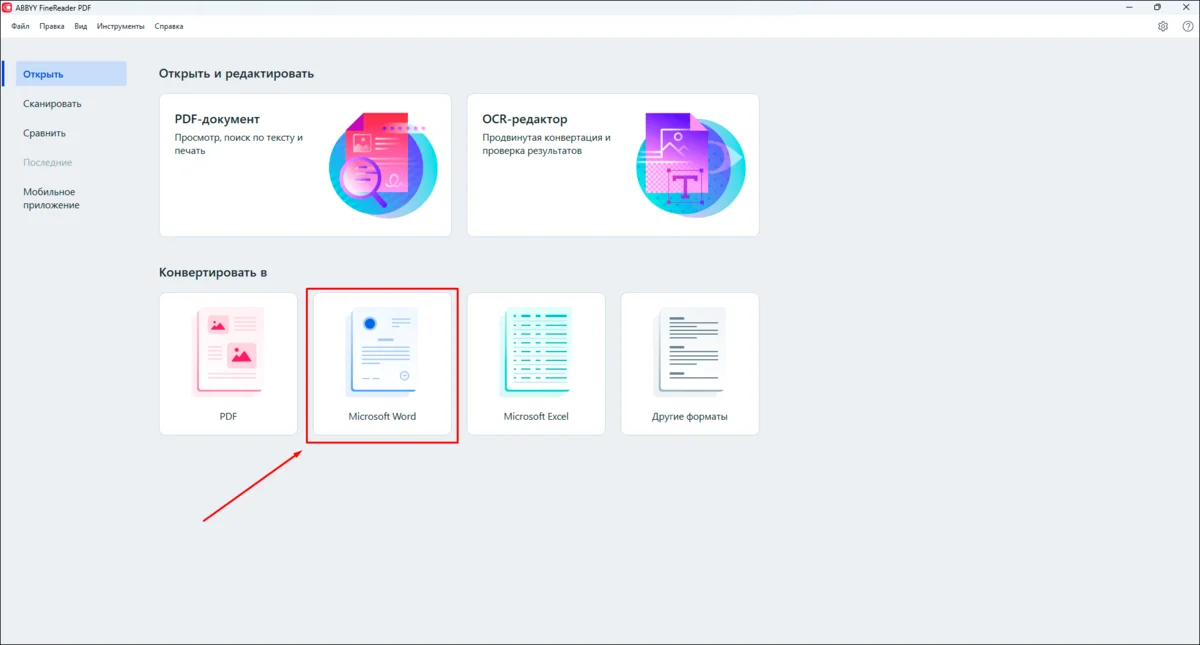Click the PDF-документ magnifier illustration

383,163
